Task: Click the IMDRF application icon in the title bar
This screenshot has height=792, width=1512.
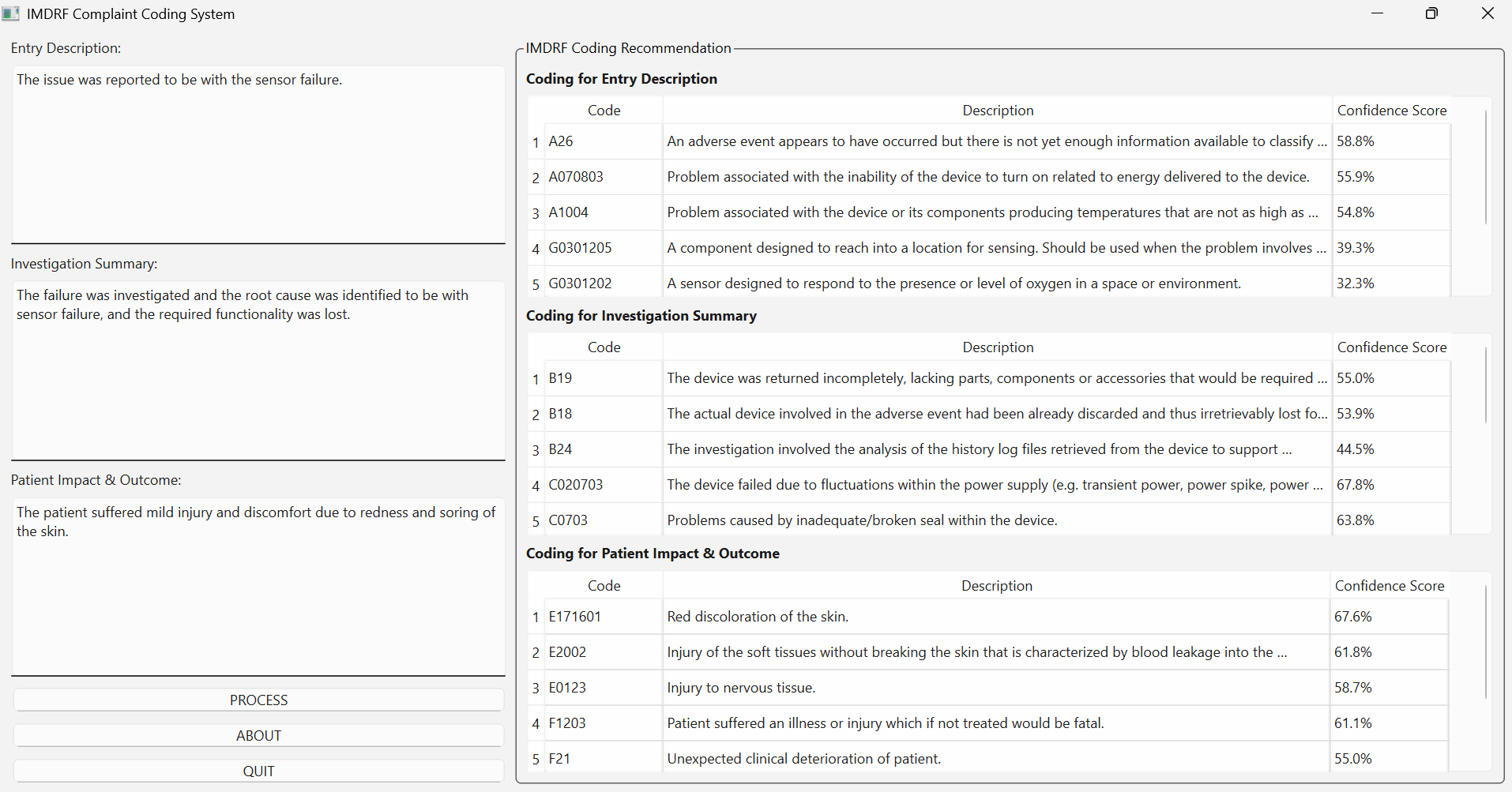Action: click(11, 13)
